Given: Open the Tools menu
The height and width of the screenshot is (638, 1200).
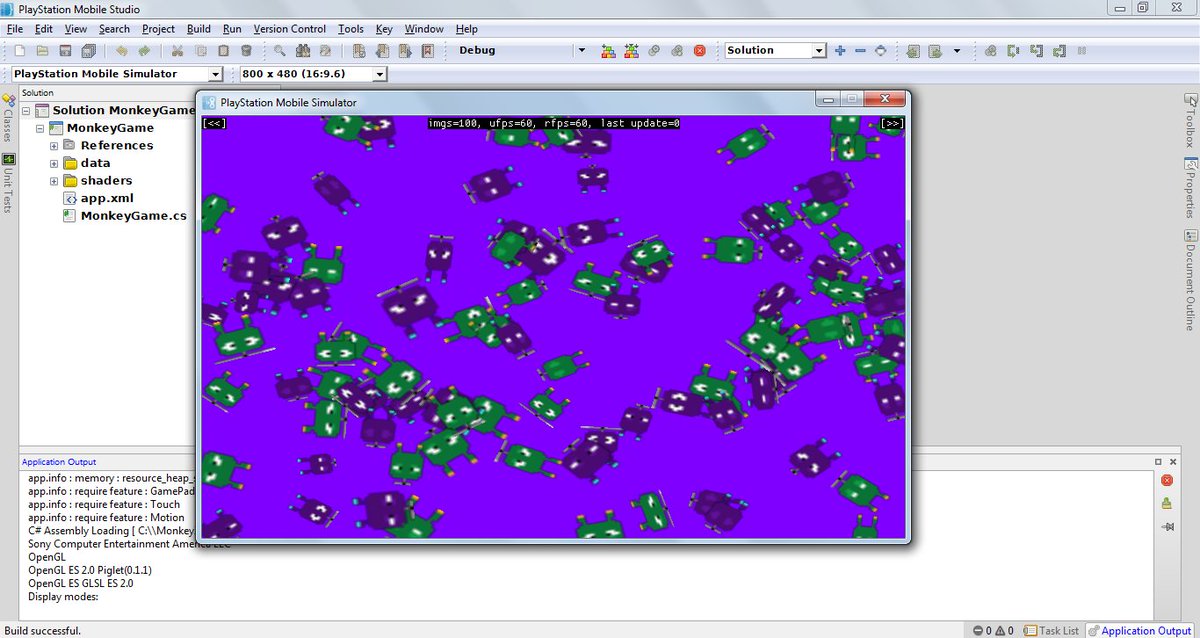Looking at the screenshot, I should [x=351, y=29].
